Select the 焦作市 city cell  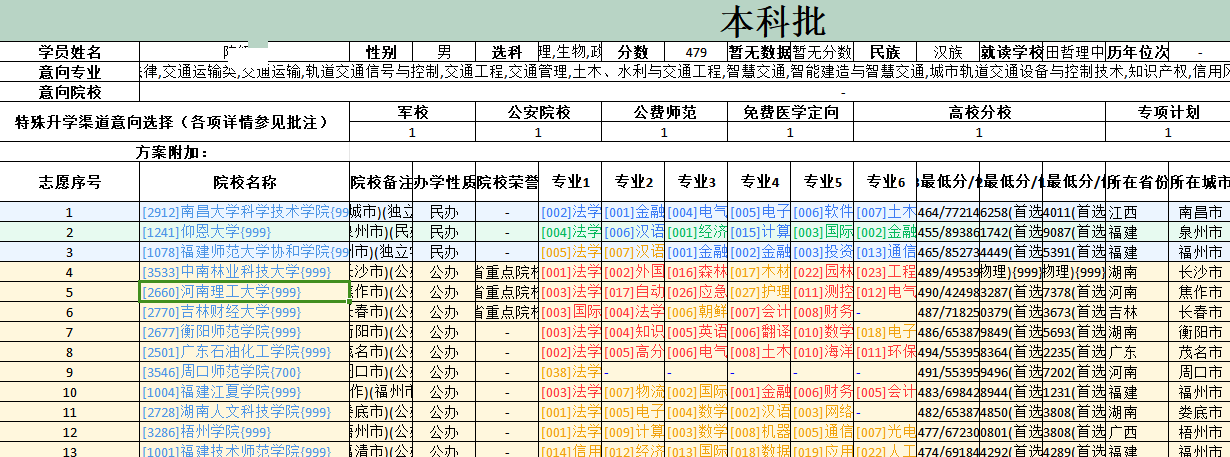point(1199,292)
